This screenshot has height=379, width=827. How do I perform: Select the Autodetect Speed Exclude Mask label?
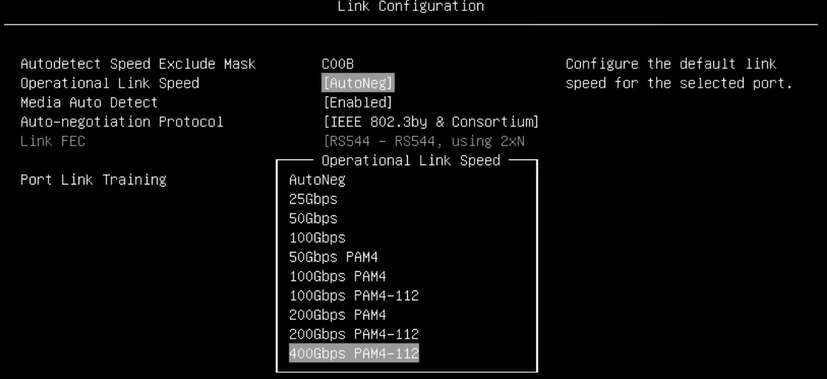coord(138,64)
